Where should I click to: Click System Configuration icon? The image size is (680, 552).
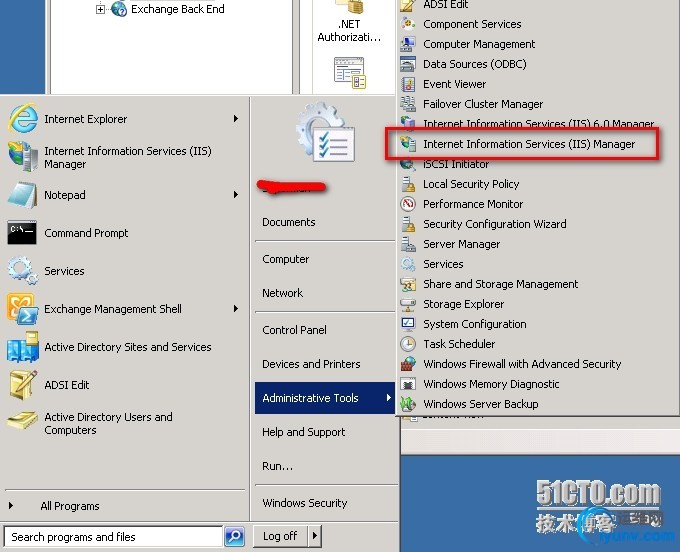point(408,324)
